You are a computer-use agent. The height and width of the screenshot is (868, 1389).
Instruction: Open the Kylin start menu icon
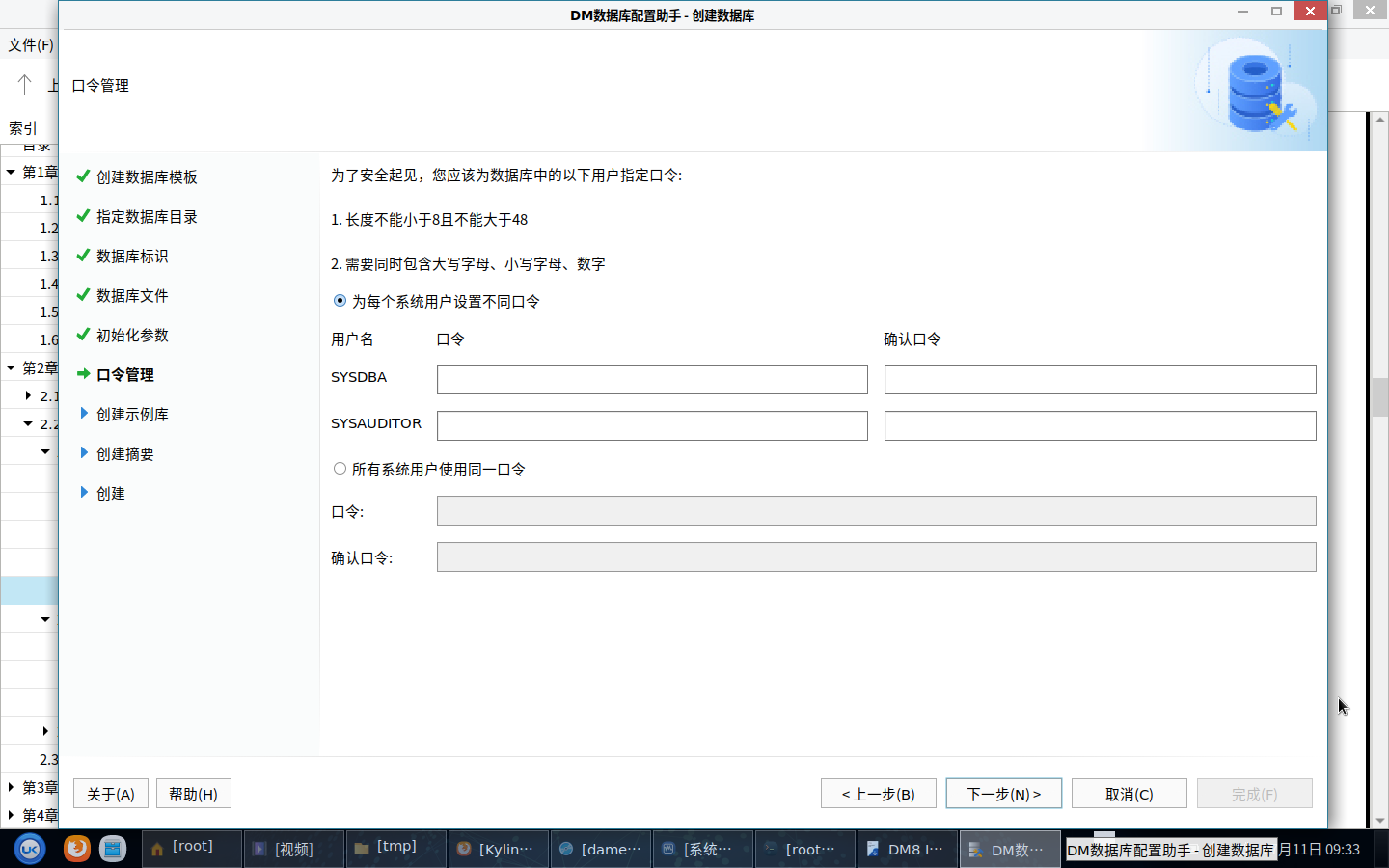click(x=30, y=849)
